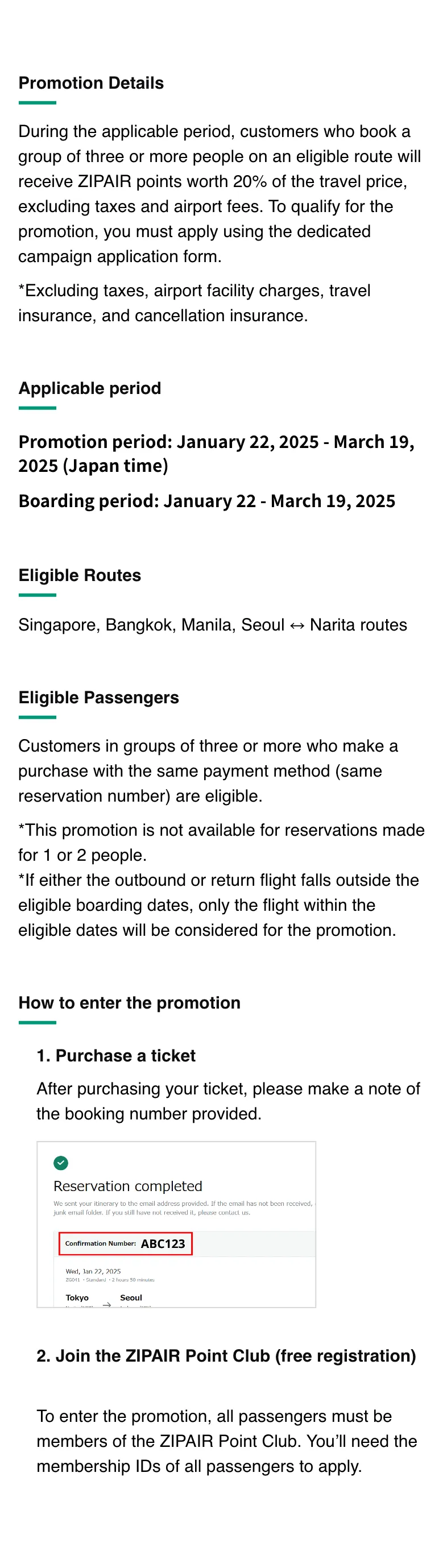Screen dimensions: 447x1568
Task: Click the Reservation completed title in image
Action: [128, 1187]
